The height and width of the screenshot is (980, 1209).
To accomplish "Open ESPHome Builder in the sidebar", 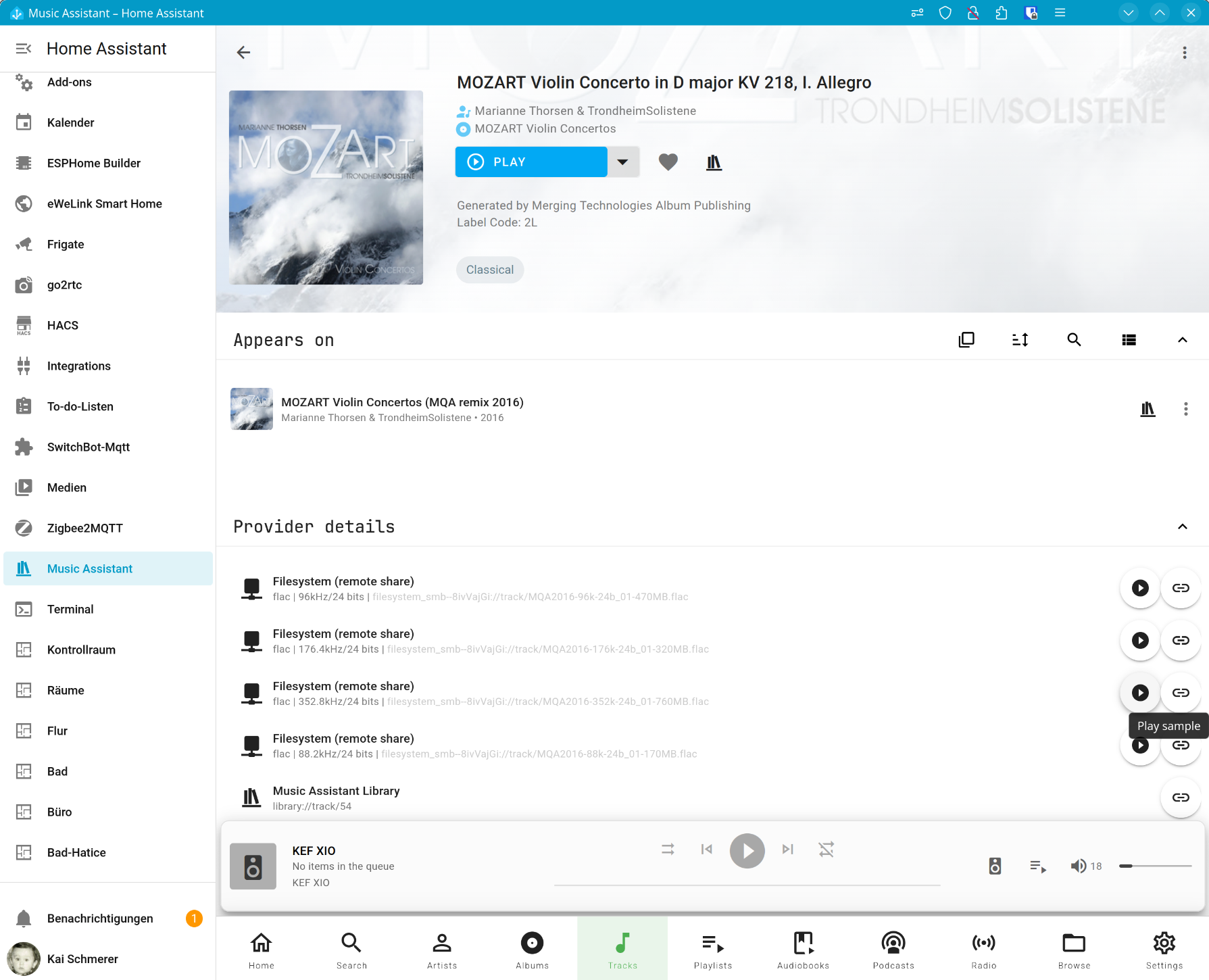I will click(108, 163).
